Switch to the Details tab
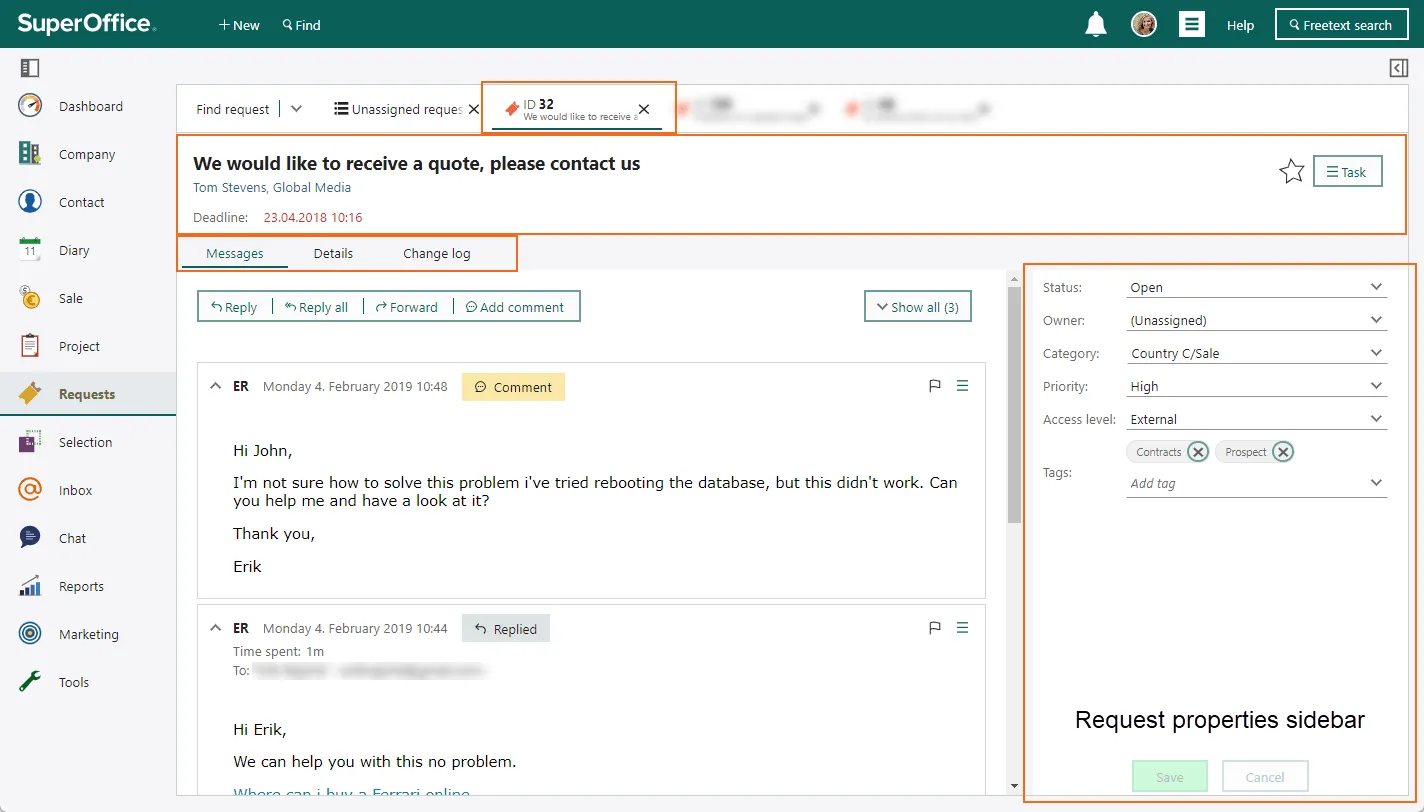Viewport: 1424px width, 812px height. pyautogui.click(x=333, y=253)
